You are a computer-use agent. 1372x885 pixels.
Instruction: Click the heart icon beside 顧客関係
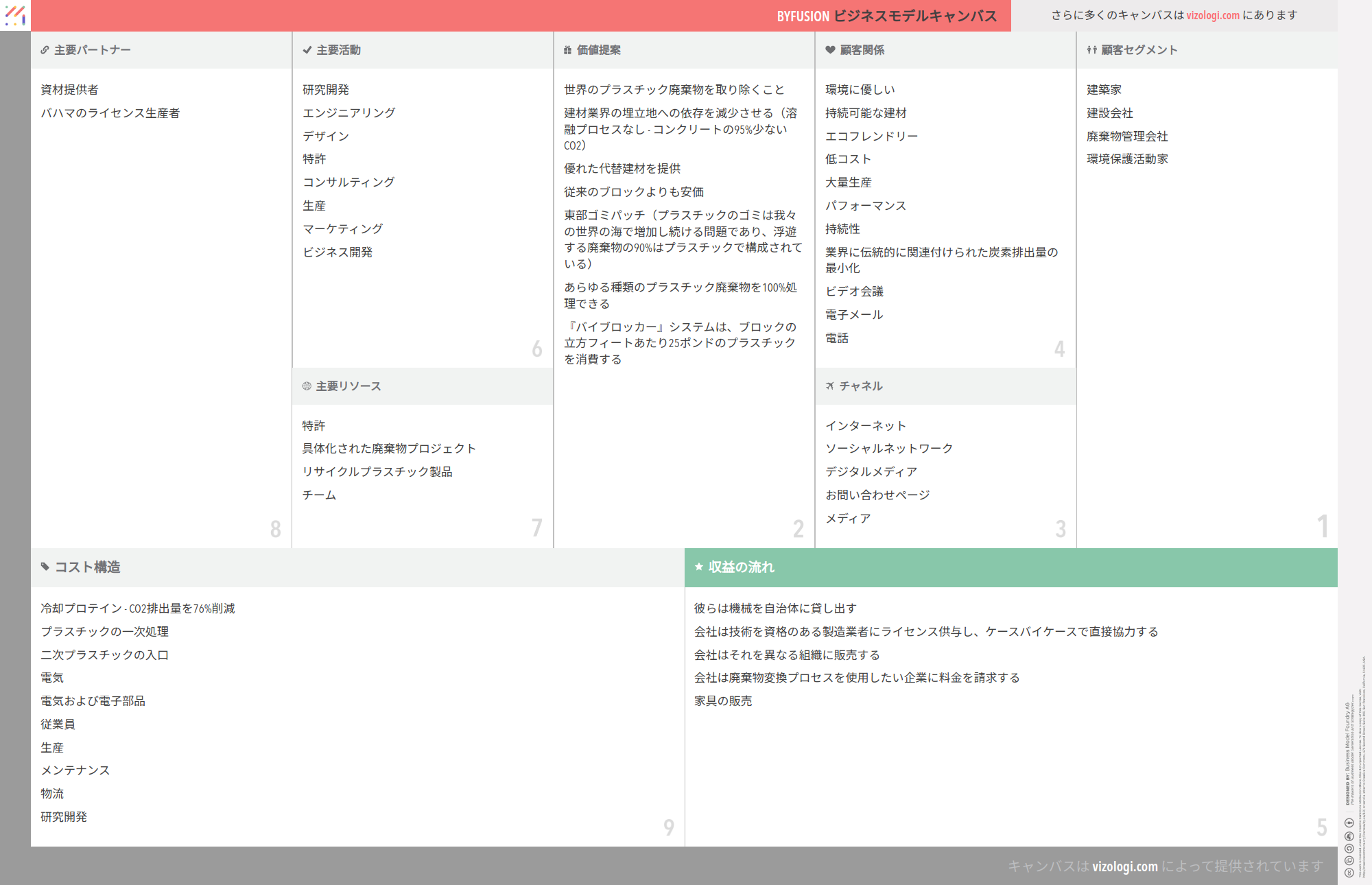coord(830,50)
